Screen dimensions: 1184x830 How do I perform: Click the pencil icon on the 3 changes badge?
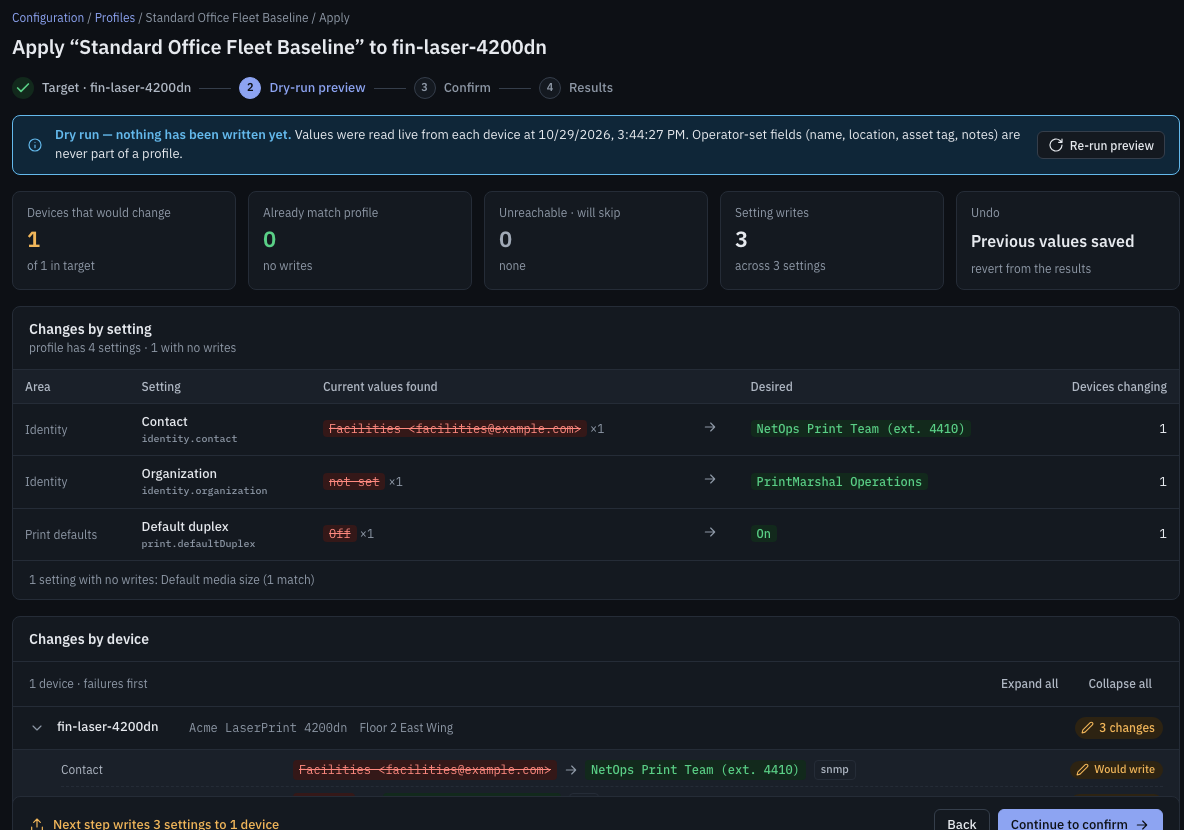tap(1087, 728)
